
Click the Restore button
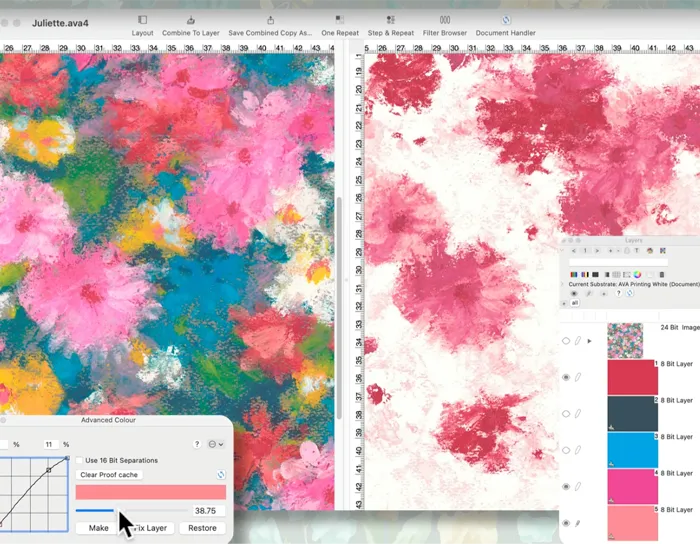(x=202, y=528)
